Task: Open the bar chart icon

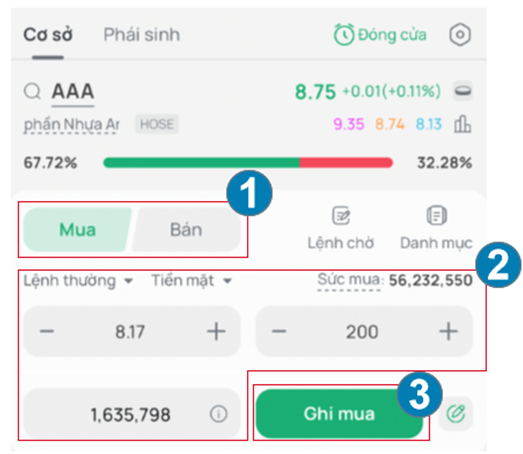Action: (462, 124)
